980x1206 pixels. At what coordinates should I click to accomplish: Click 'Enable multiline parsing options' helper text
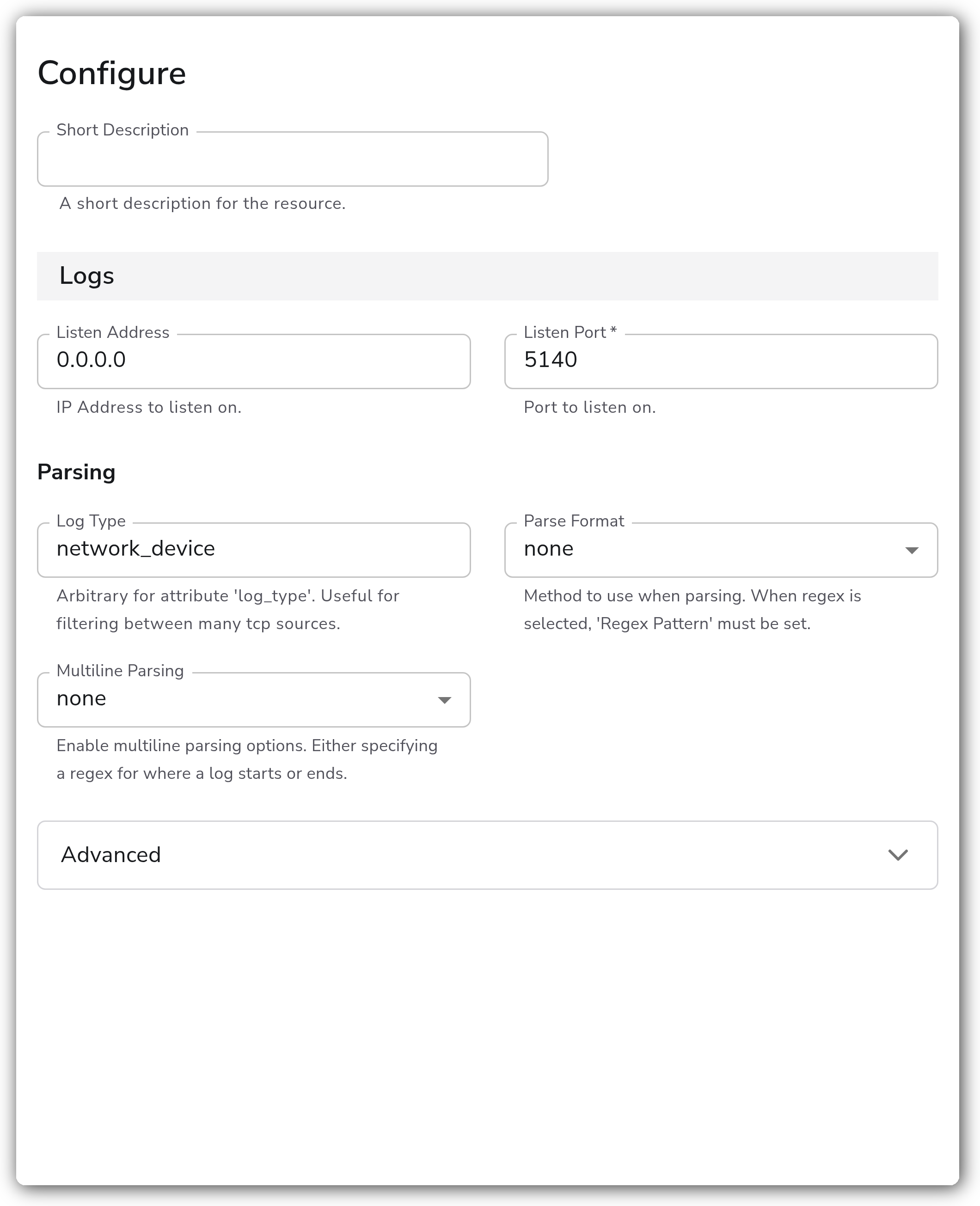click(247, 759)
